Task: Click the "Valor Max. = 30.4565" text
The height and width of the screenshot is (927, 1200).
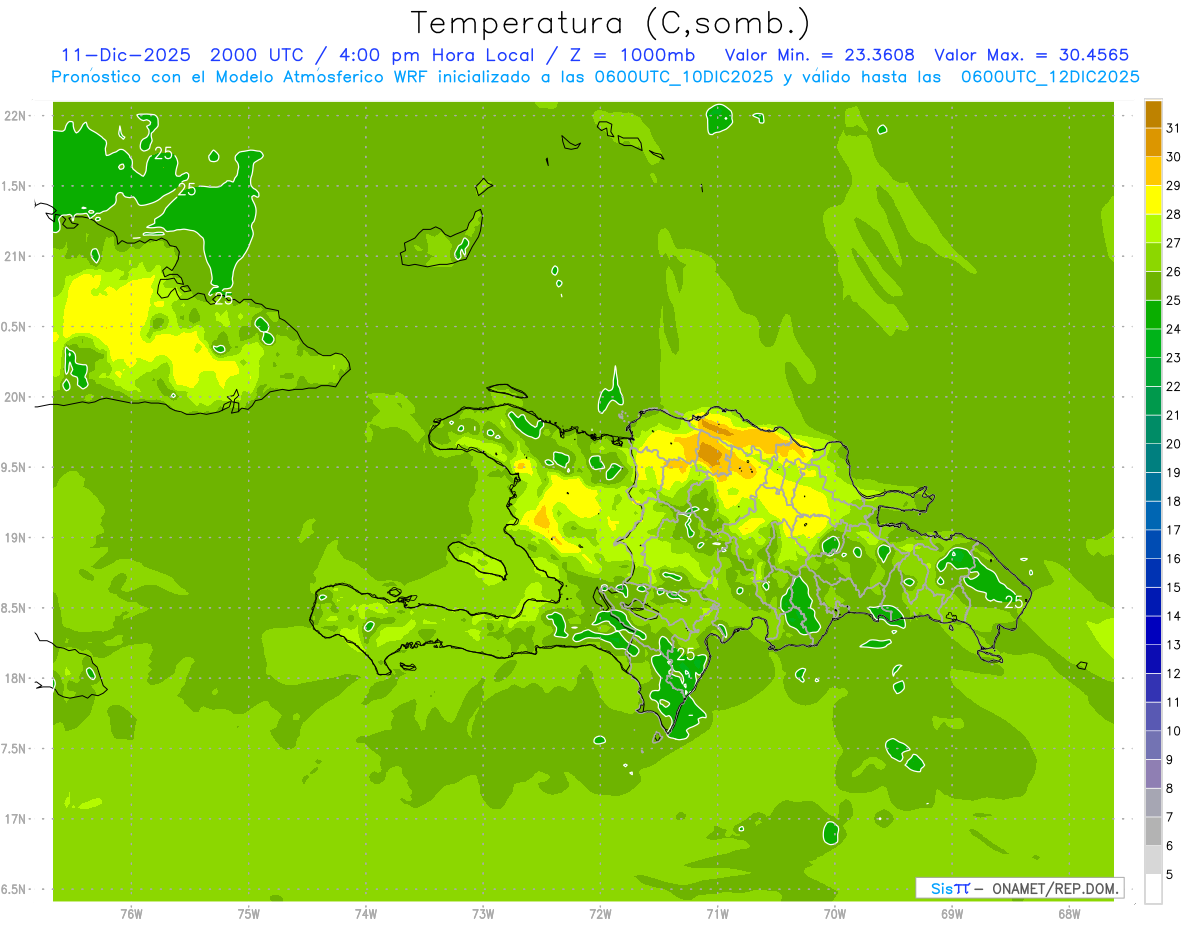Action: pos(1036,55)
